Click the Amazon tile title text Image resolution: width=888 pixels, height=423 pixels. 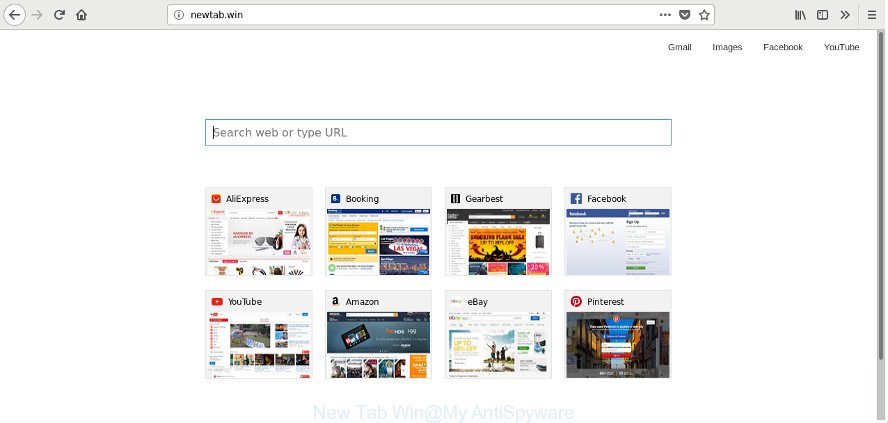coord(362,302)
